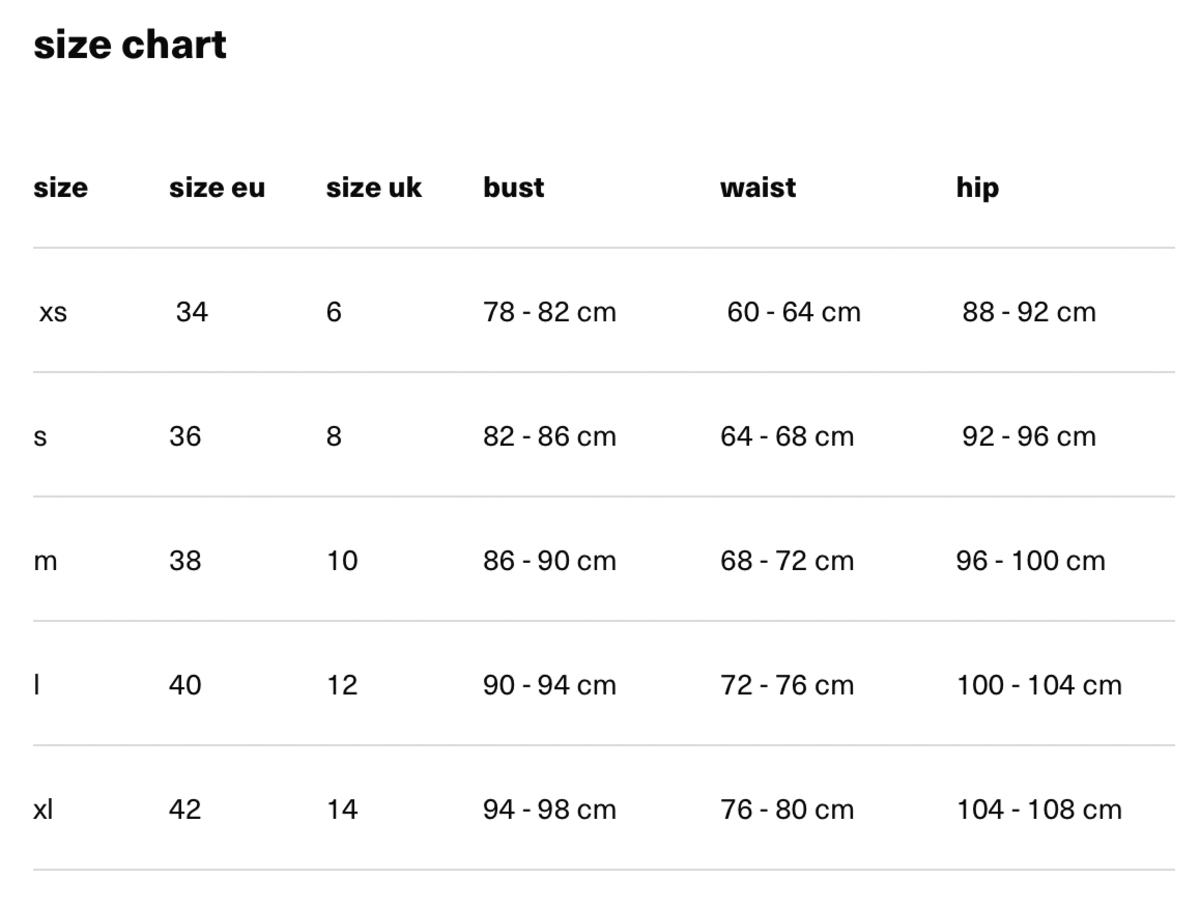Select UK size 8 cell
The height and width of the screenshot is (908, 1200).
tap(334, 437)
